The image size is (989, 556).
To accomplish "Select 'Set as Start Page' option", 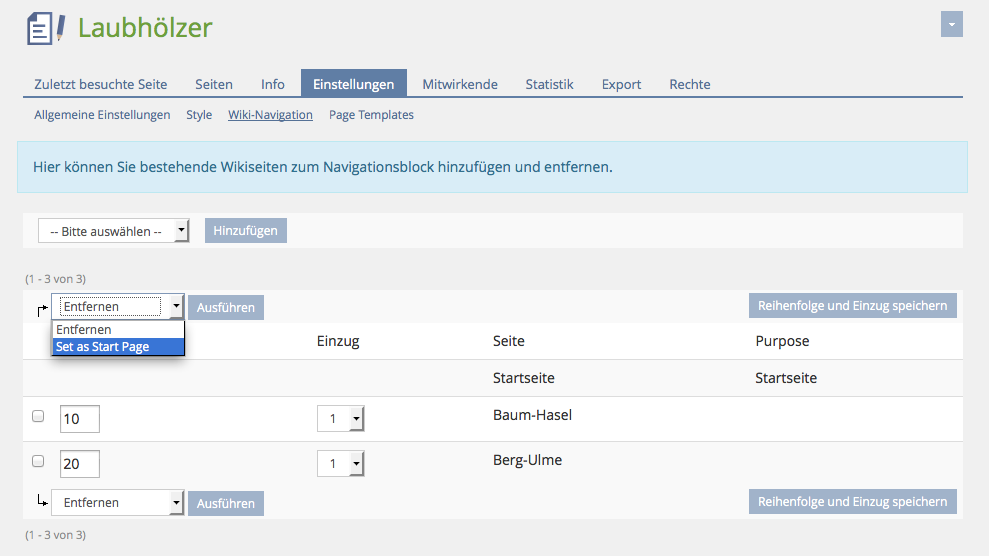I will click(x=118, y=347).
